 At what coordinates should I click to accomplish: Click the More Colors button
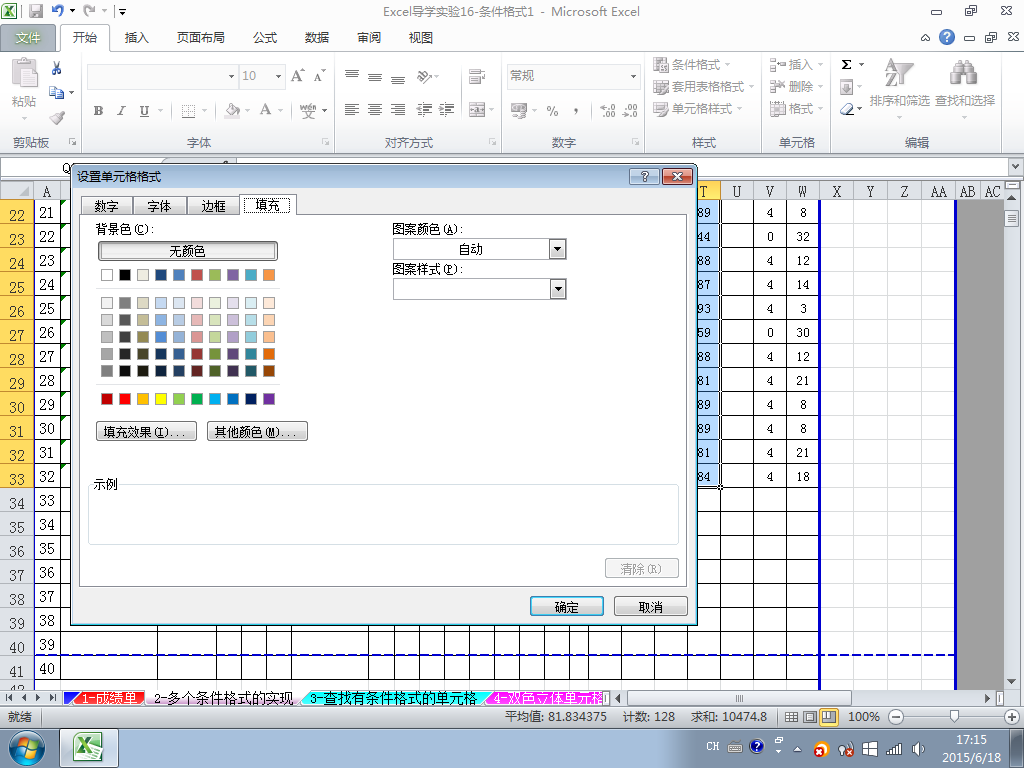pos(257,432)
